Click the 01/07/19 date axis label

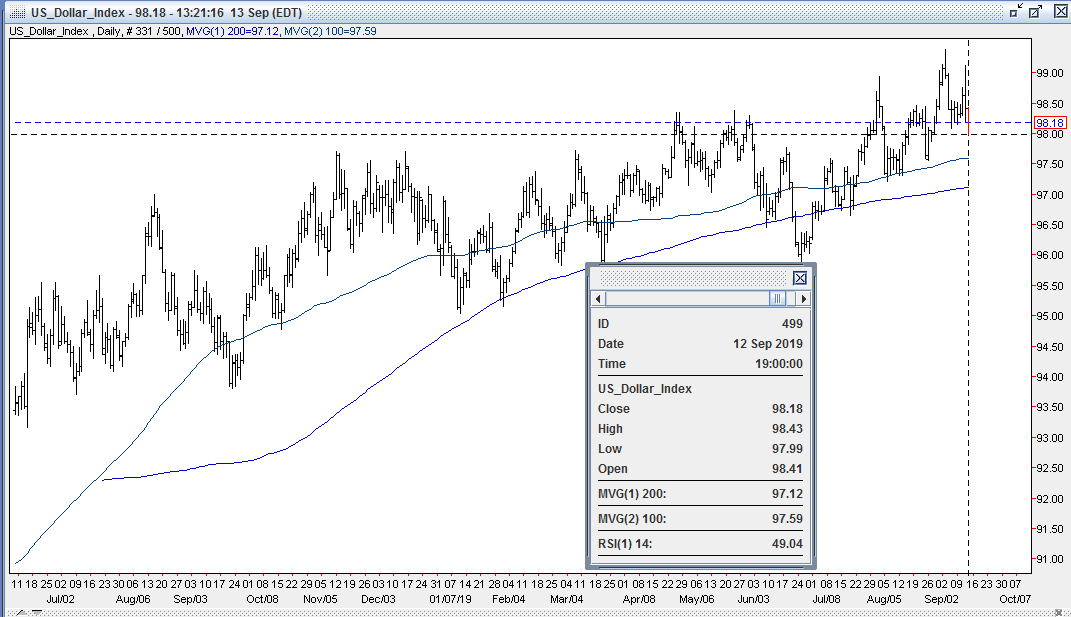coord(450,599)
